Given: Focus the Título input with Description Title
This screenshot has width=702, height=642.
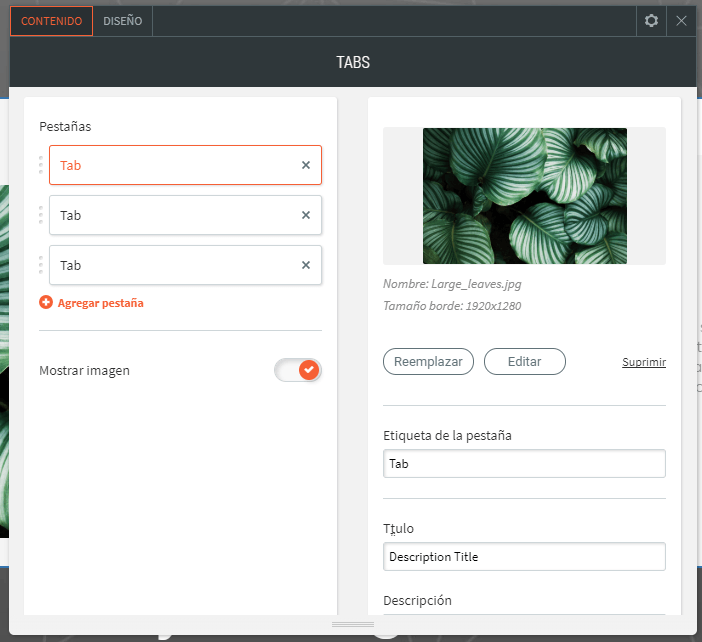Looking at the screenshot, I should (524, 557).
